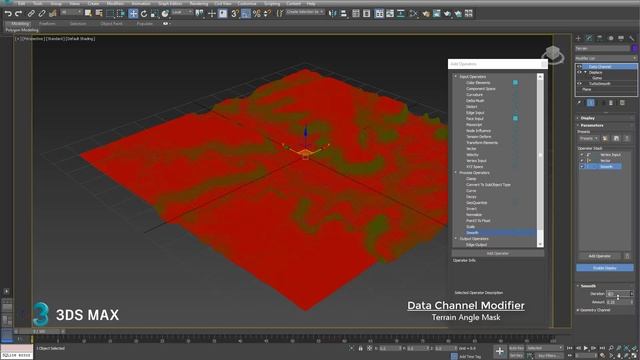Toggle Smooth operator checkbox in stack
This screenshot has width=640, height=360.
tap(582, 167)
